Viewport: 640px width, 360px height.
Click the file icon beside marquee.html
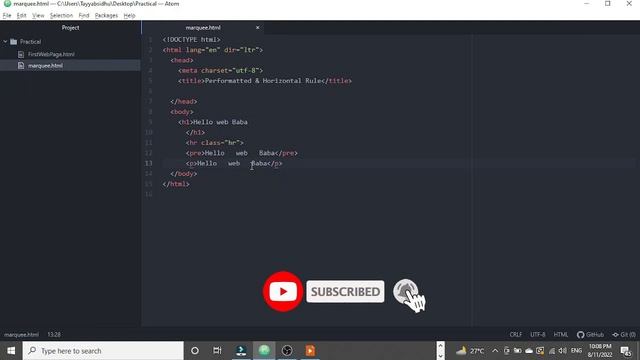coord(21,65)
